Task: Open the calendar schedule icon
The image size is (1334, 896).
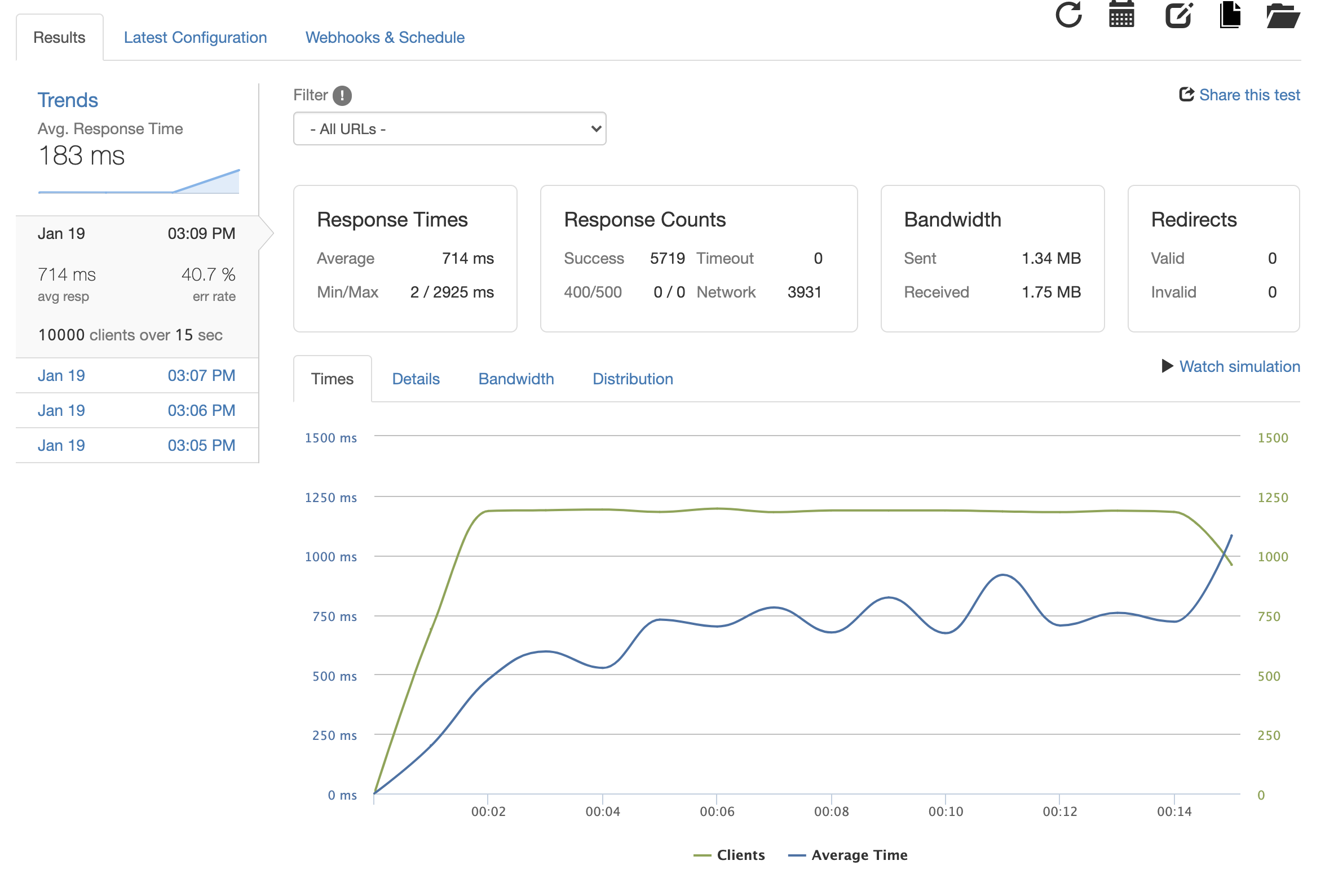Action: point(1121,14)
